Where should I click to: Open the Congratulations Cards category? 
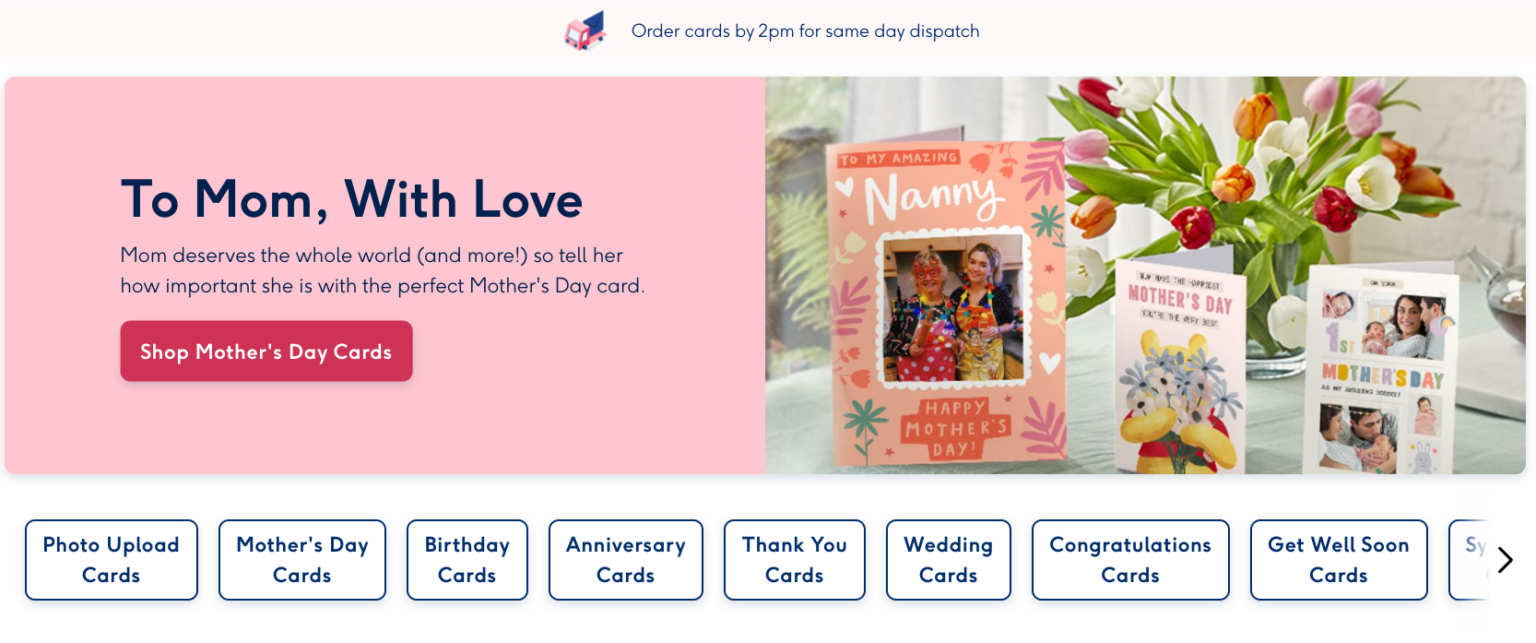tap(1130, 560)
